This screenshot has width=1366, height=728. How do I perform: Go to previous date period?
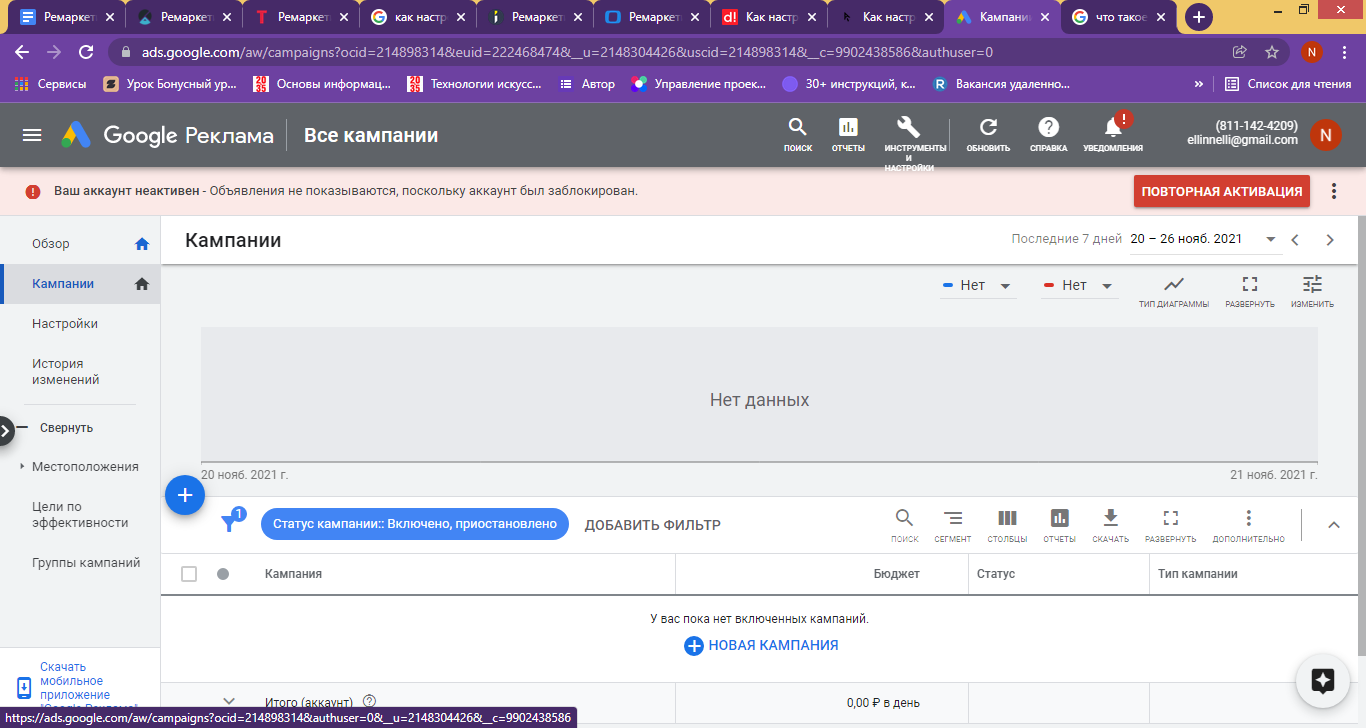(1295, 240)
